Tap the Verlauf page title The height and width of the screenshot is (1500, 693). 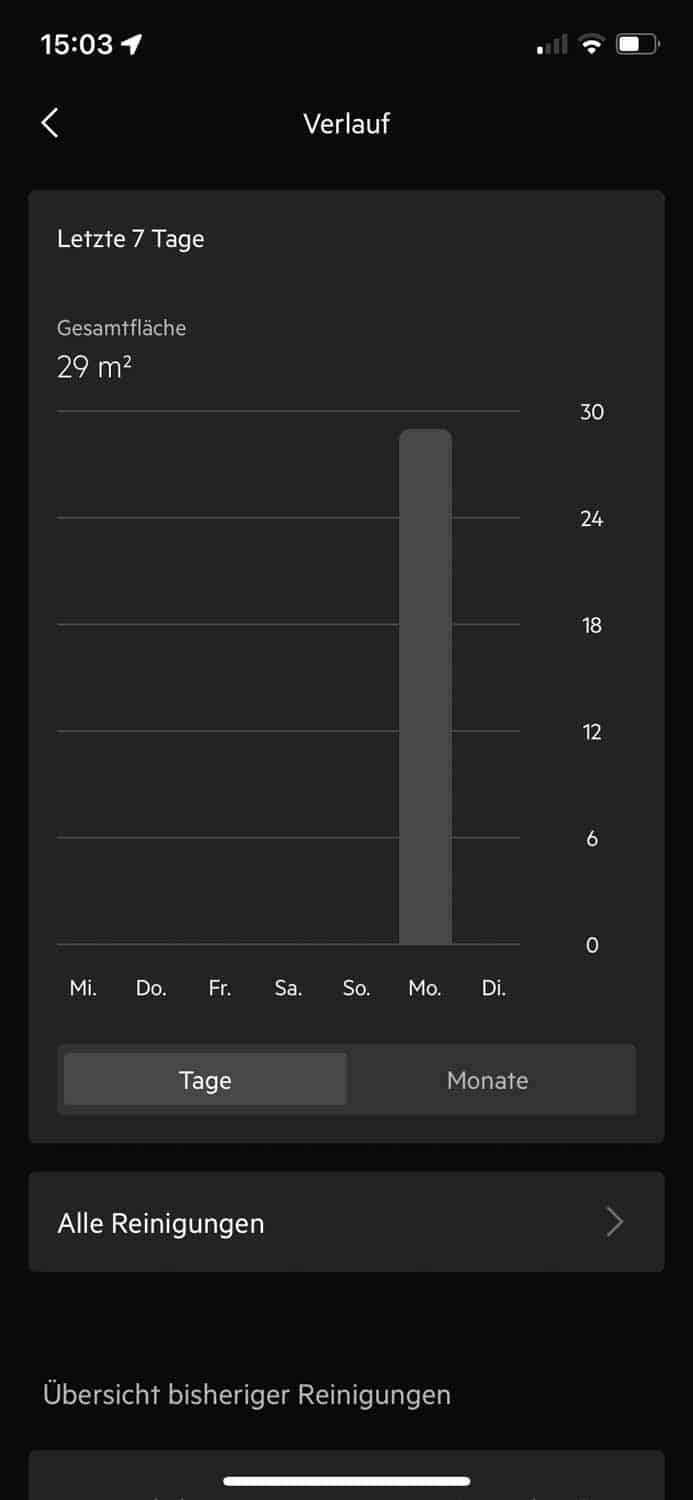(346, 124)
